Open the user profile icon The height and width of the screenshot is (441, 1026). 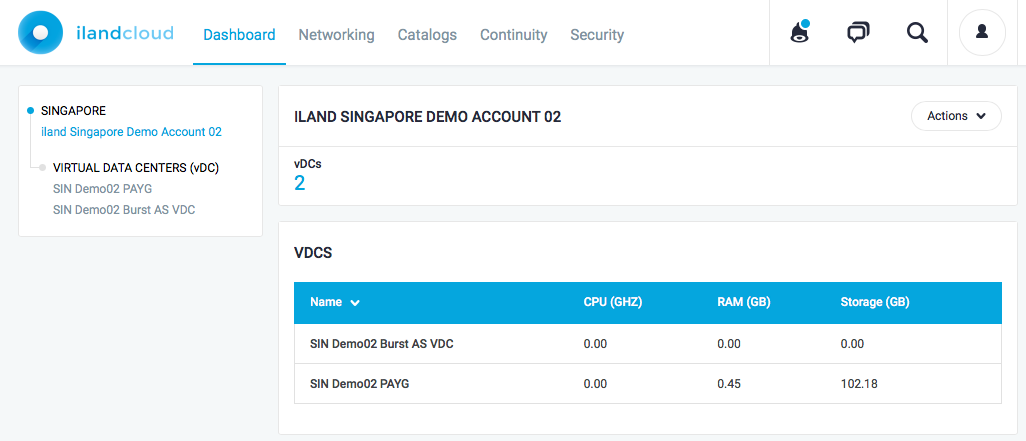[982, 32]
